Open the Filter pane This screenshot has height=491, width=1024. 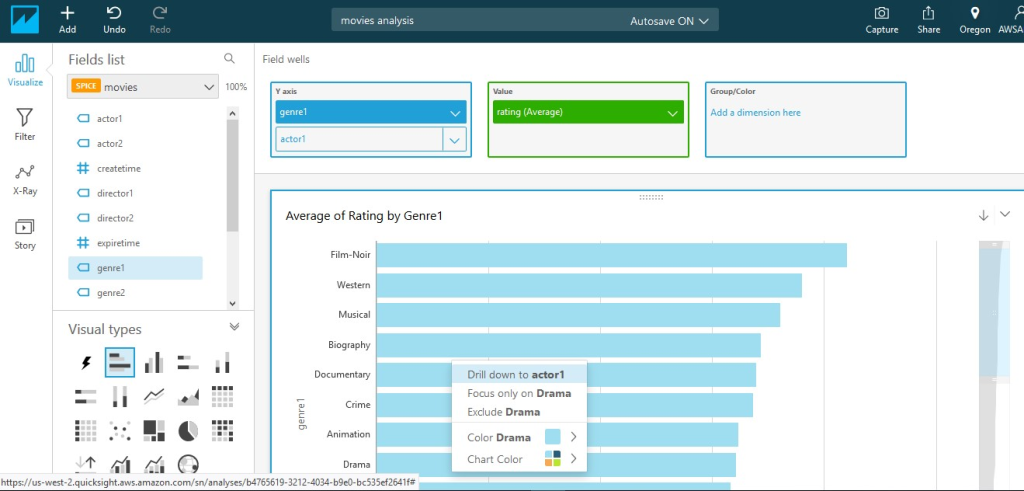(25, 125)
